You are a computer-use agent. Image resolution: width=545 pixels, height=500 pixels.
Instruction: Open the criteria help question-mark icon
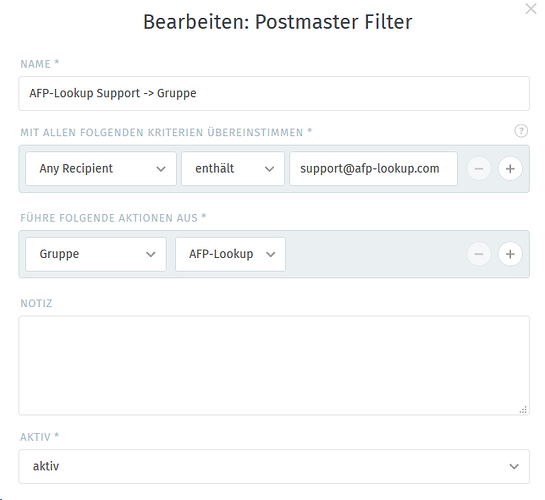[521, 131]
